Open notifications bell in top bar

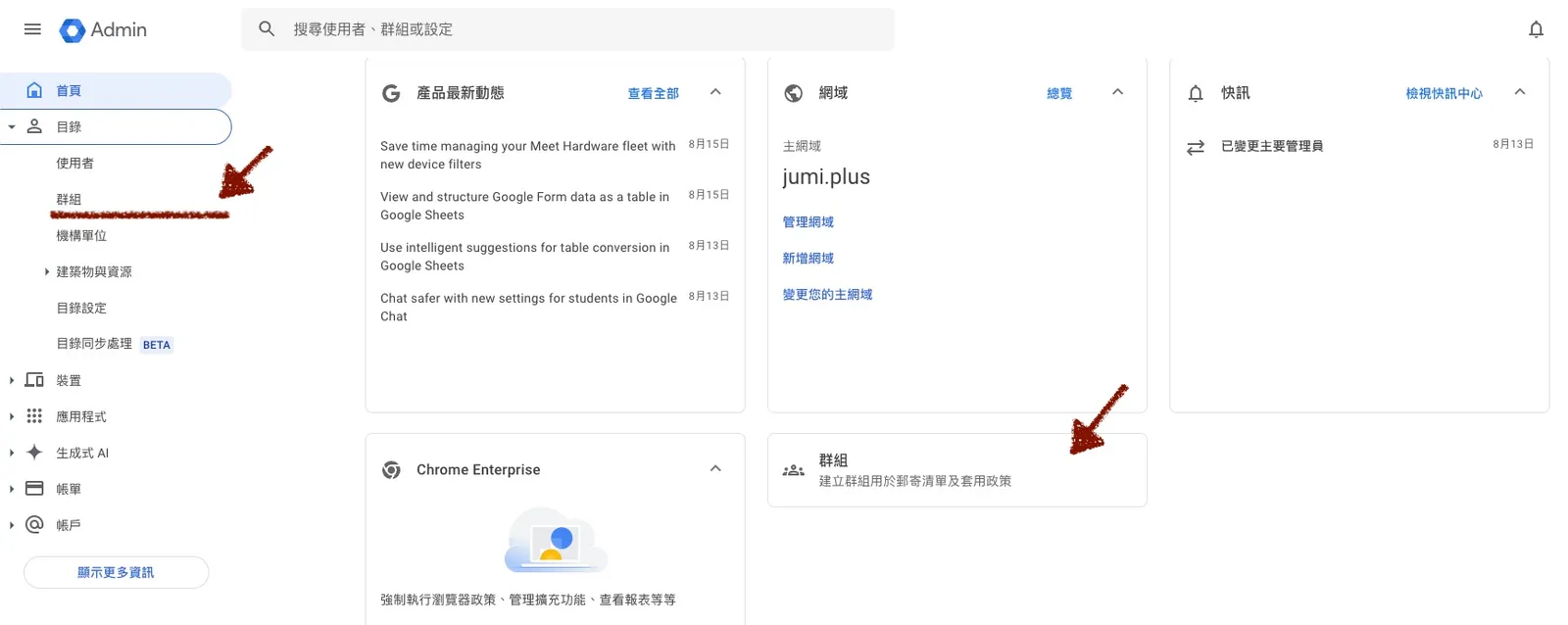pyautogui.click(x=1536, y=29)
